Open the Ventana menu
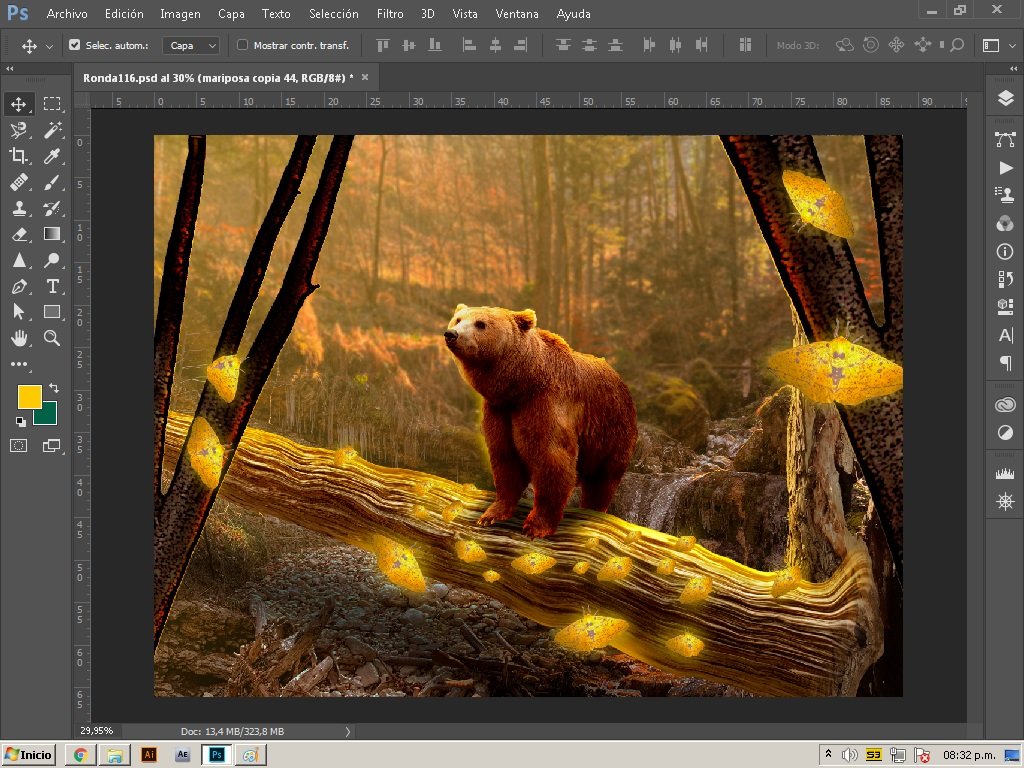This screenshot has width=1024, height=768. pyautogui.click(x=517, y=14)
